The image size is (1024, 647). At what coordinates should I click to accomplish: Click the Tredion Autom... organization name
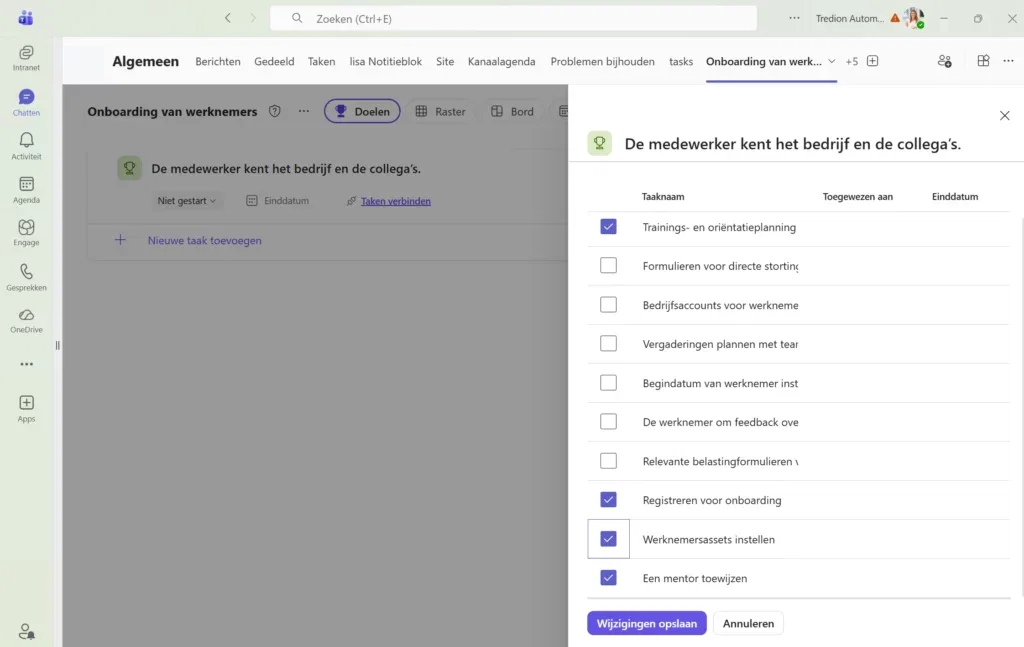tap(849, 18)
